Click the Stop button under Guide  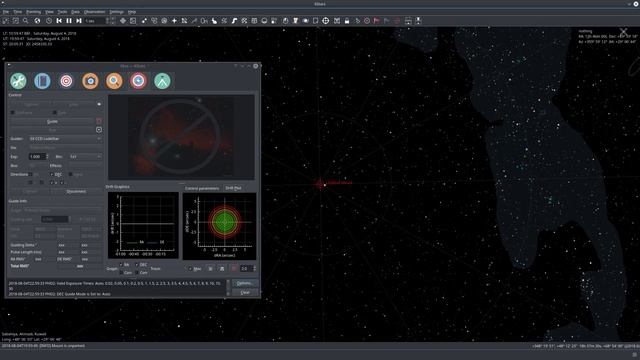click(52, 130)
